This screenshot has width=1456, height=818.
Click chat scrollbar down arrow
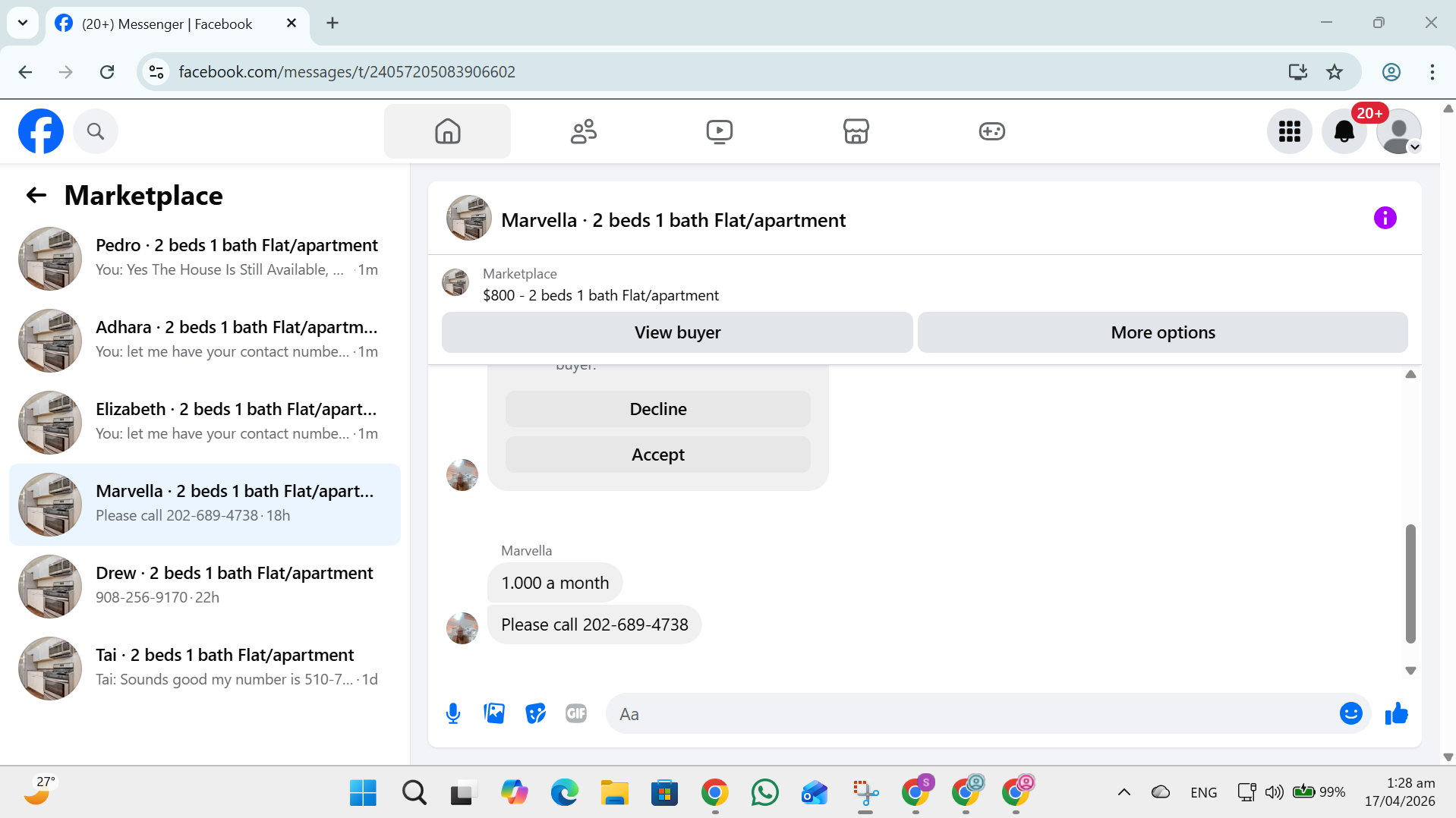(x=1410, y=671)
